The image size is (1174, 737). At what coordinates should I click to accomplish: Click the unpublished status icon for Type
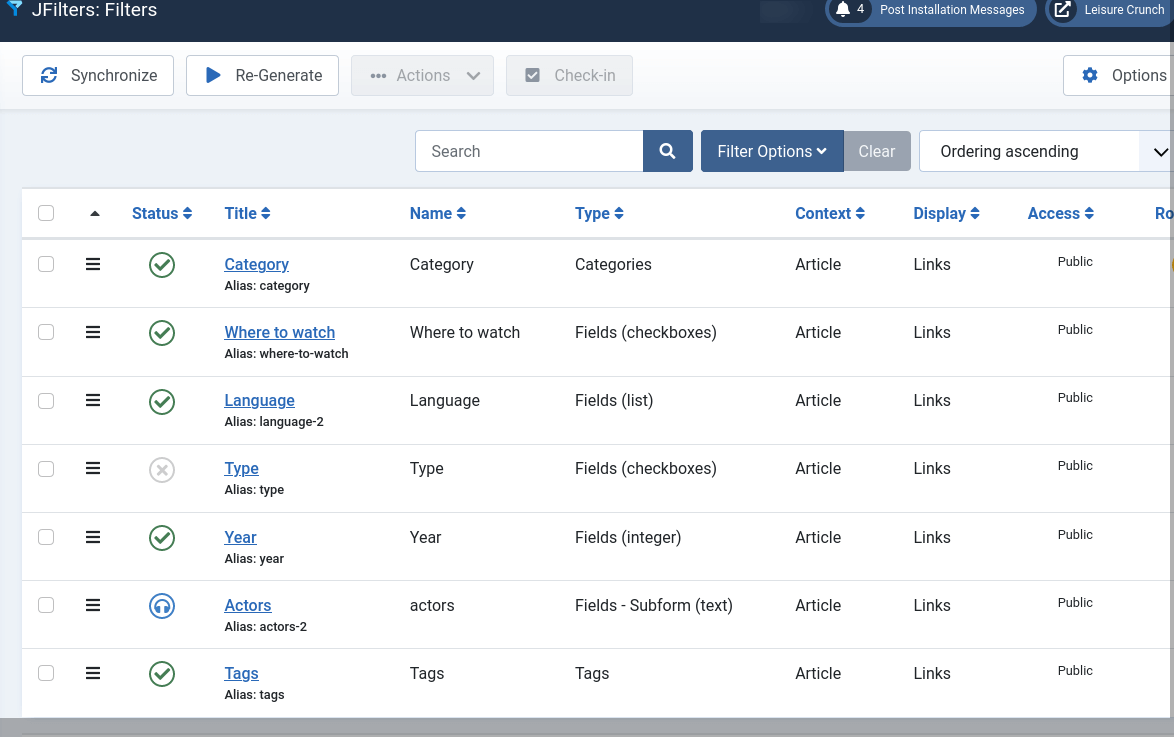click(x=162, y=470)
